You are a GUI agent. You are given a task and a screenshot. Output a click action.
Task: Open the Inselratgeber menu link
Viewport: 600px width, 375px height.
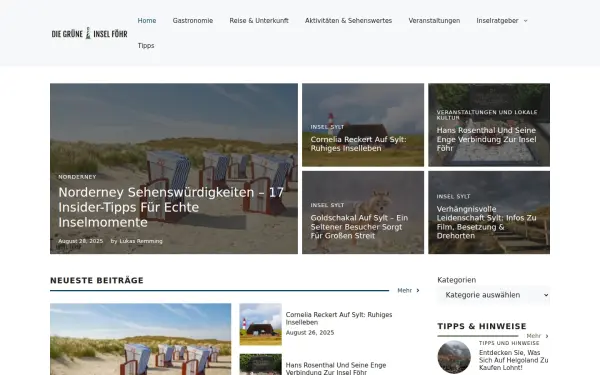click(x=497, y=21)
